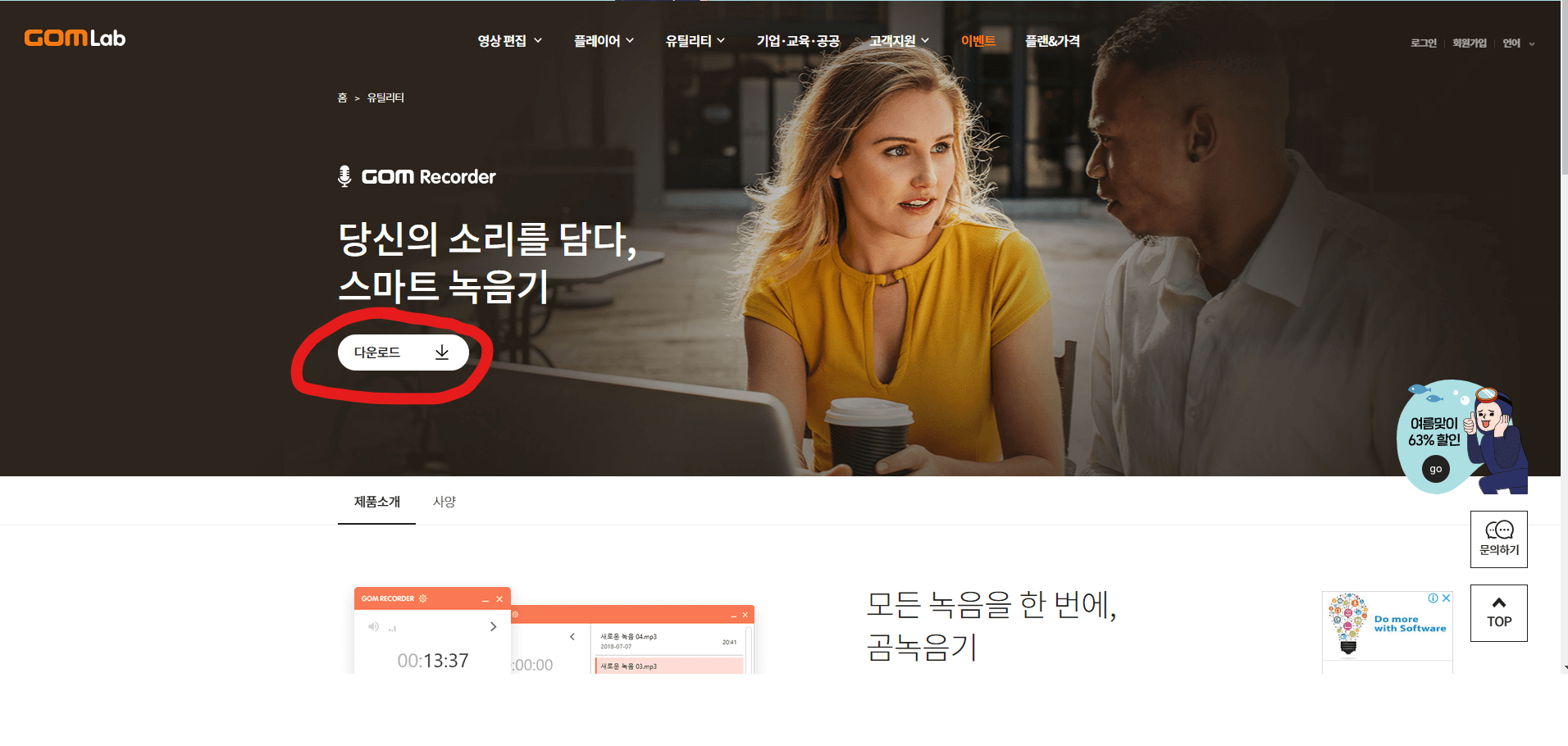Click the GOM Lab logo
The width and height of the screenshot is (1568, 746).
[75, 38]
